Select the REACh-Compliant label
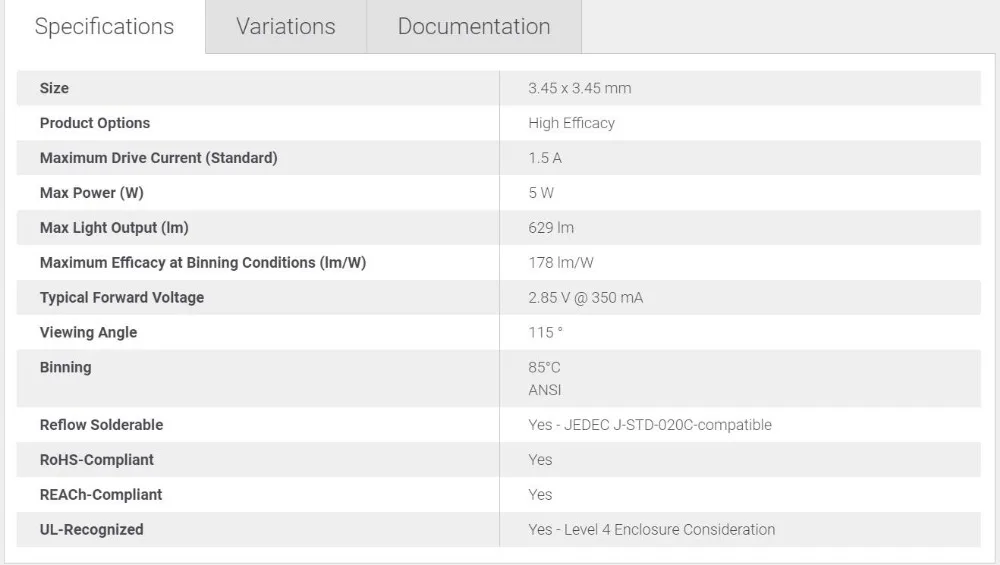The image size is (1000, 565). point(101,495)
